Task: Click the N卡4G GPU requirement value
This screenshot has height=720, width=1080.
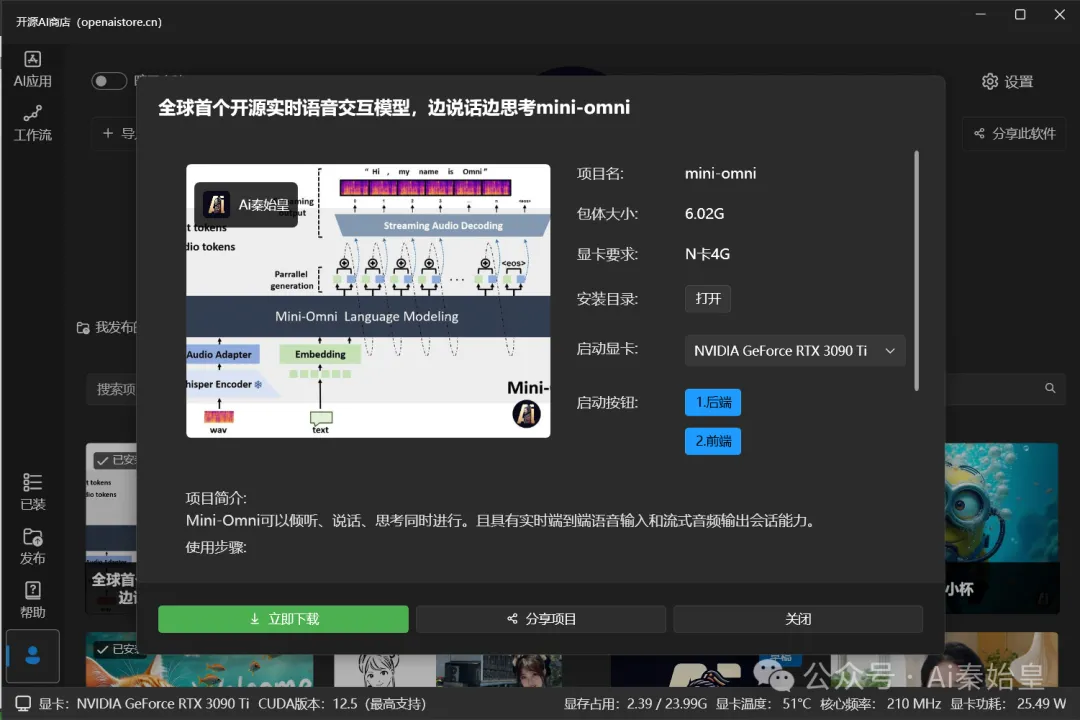Action: click(x=707, y=254)
